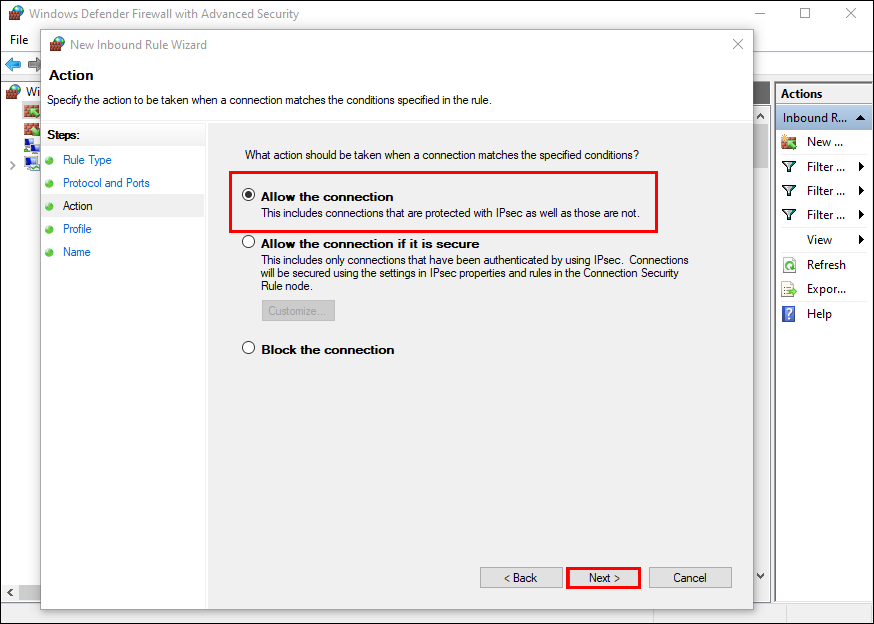Viewport: 874px width, 624px height.
Task: Go to the Protocol and Ports step
Action: pyautogui.click(x=106, y=183)
